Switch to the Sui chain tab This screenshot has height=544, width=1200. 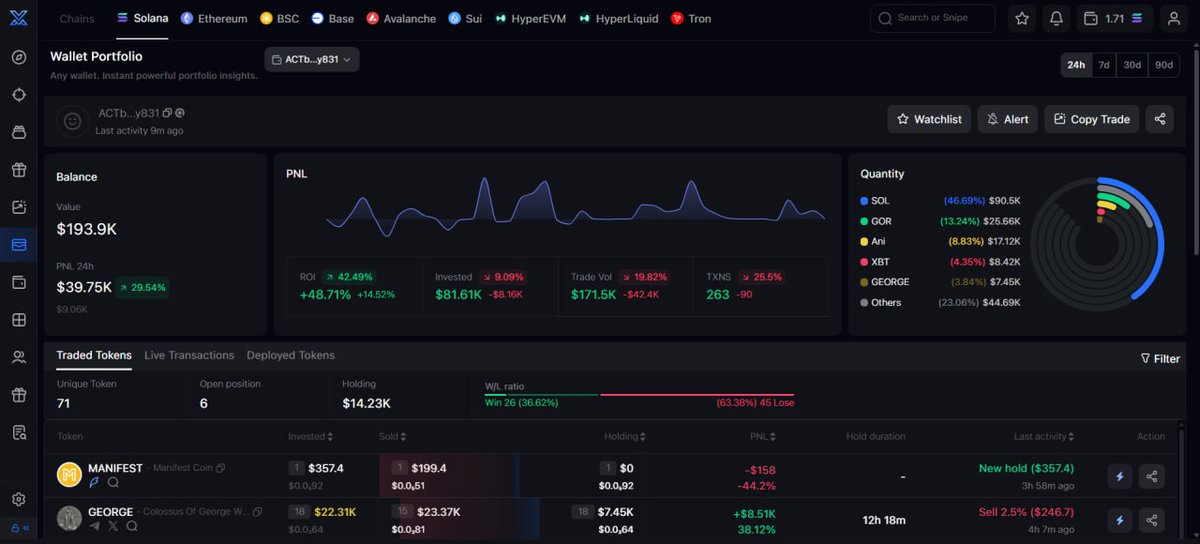tap(465, 18)
